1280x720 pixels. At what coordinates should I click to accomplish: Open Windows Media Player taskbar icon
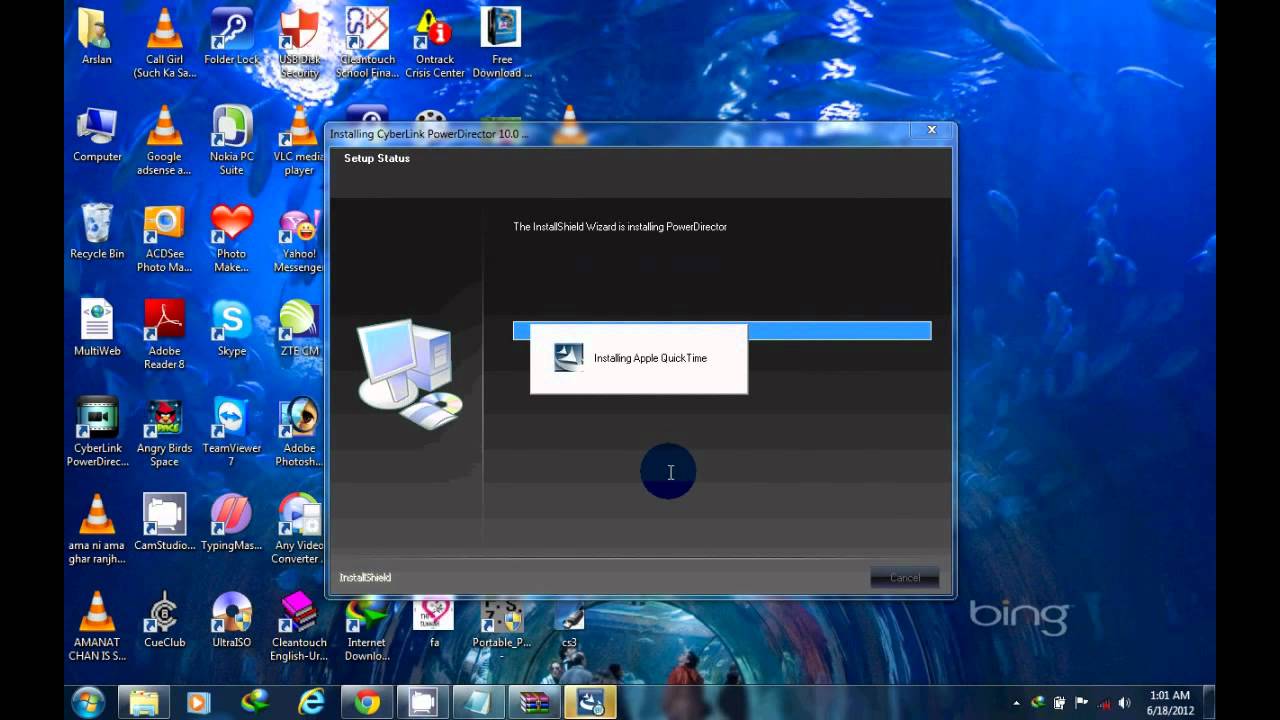199,703
